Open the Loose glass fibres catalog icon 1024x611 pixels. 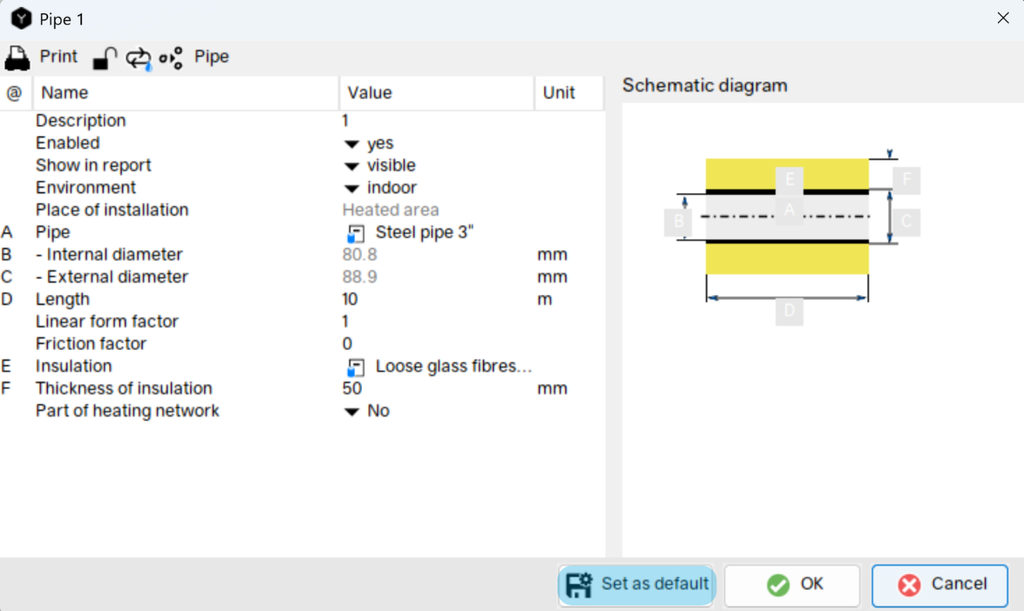click(355, 368)
